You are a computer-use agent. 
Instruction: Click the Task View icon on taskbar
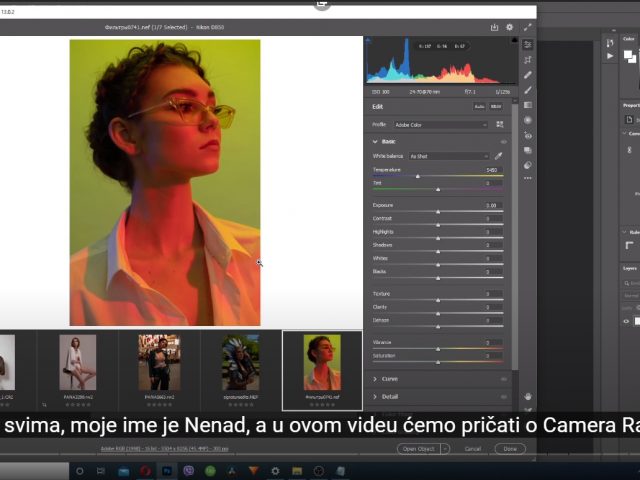pos(100,471)
